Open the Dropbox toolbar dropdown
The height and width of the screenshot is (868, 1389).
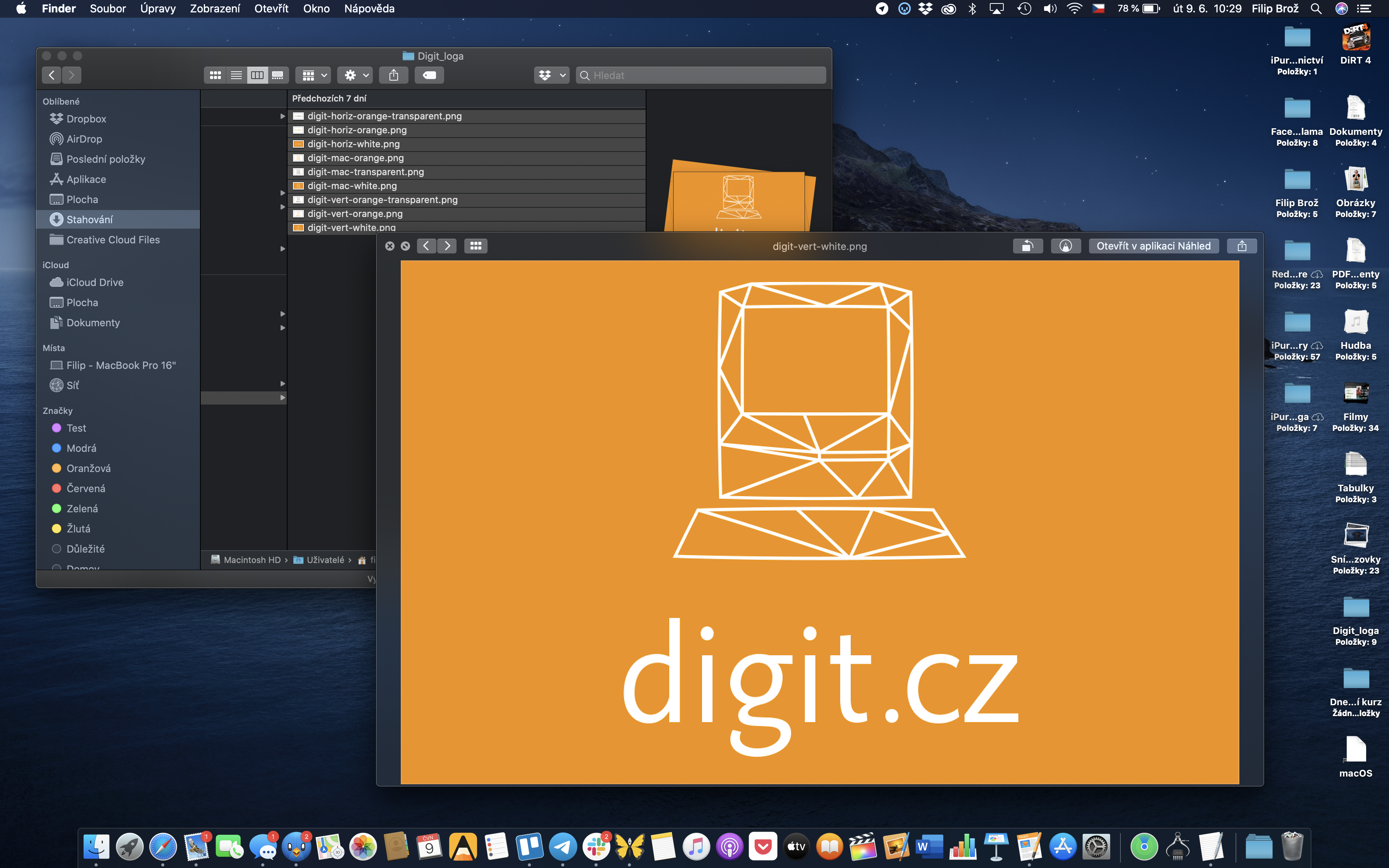click(x=551, y=75)
